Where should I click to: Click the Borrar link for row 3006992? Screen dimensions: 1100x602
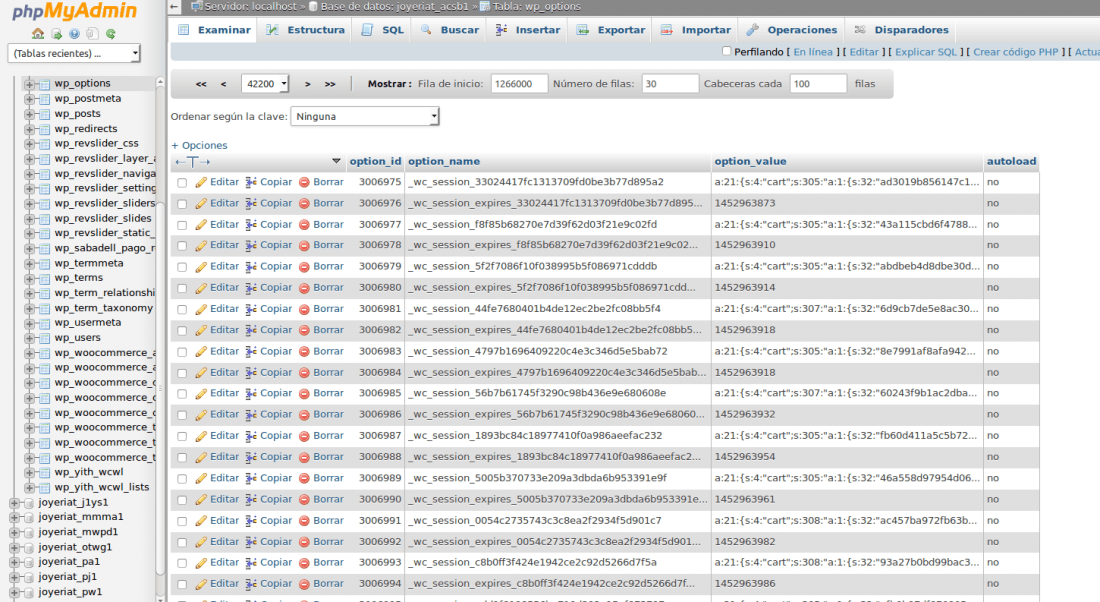328,542
